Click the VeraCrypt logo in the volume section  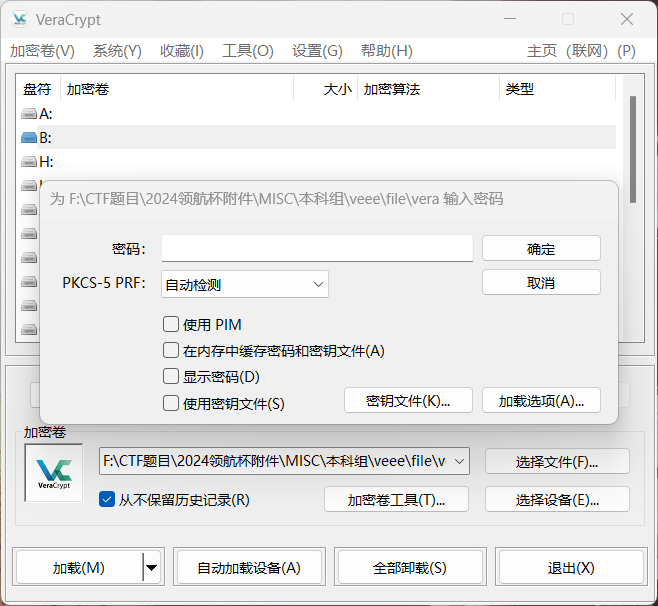(x=53, y=473)
